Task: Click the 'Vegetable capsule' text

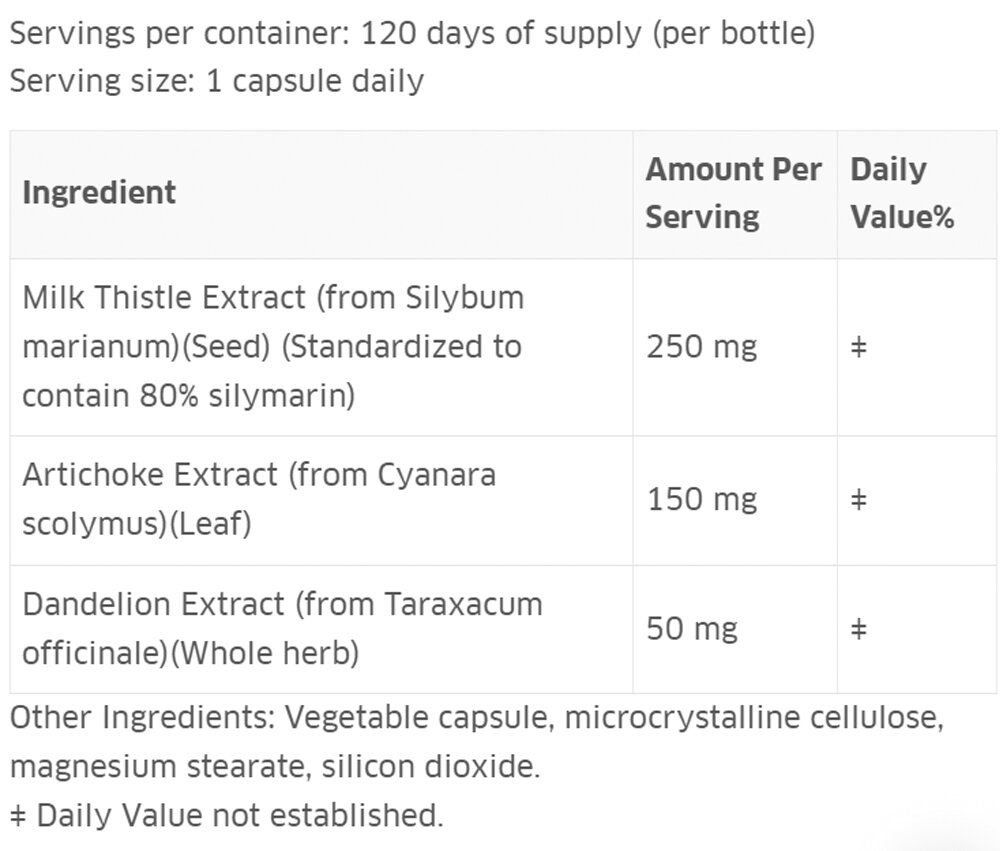Action: coord(416,718)
